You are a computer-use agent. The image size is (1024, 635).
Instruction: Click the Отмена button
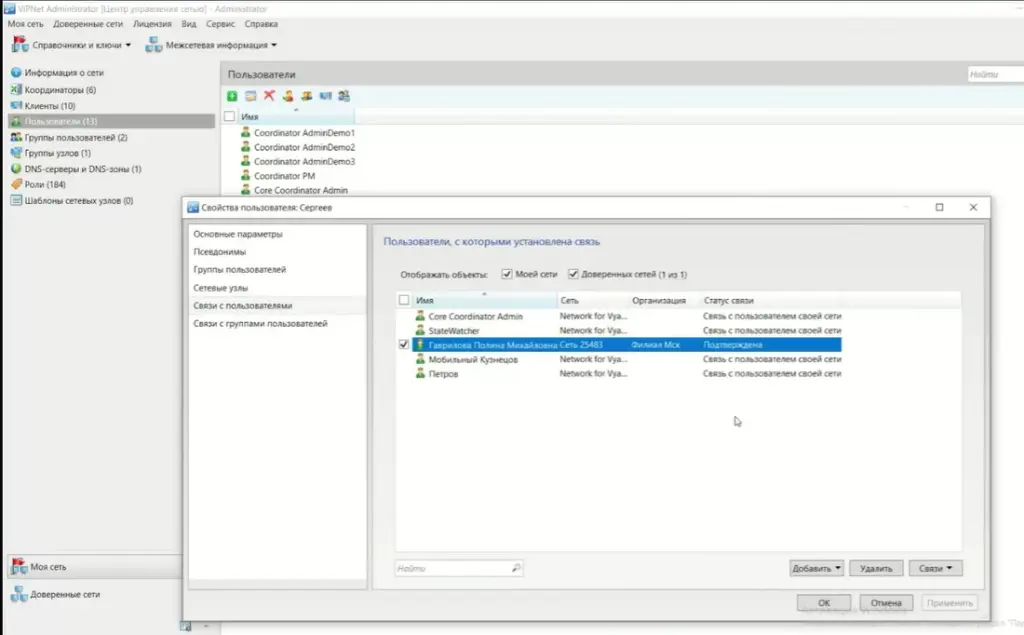tap(886, 602)
